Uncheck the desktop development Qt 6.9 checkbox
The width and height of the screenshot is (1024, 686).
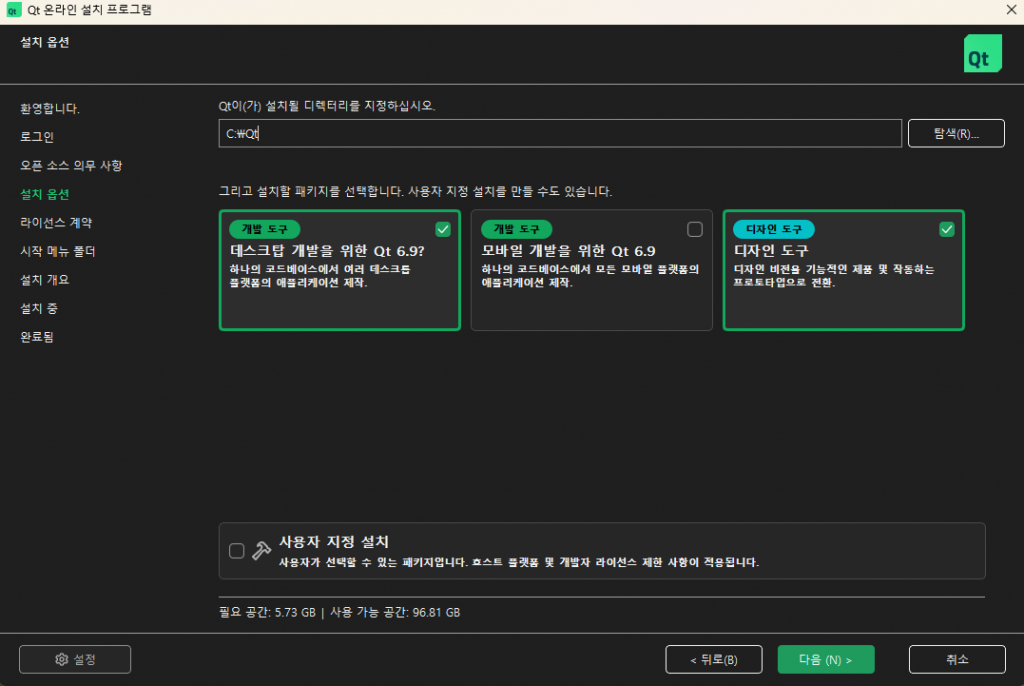tap(443, 229)
